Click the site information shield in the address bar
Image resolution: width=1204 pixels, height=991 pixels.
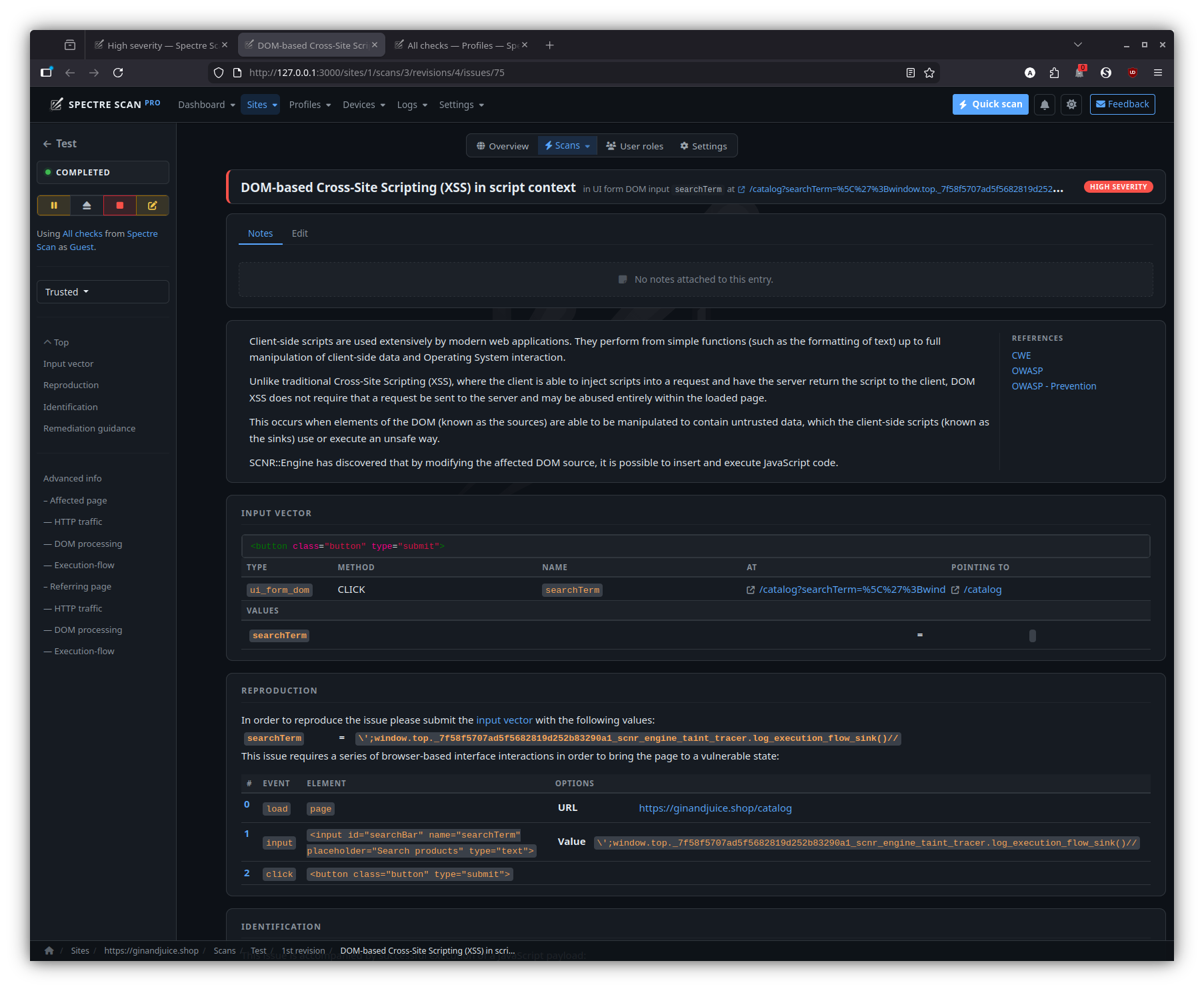pyautogui.click(x=219, y=73)
